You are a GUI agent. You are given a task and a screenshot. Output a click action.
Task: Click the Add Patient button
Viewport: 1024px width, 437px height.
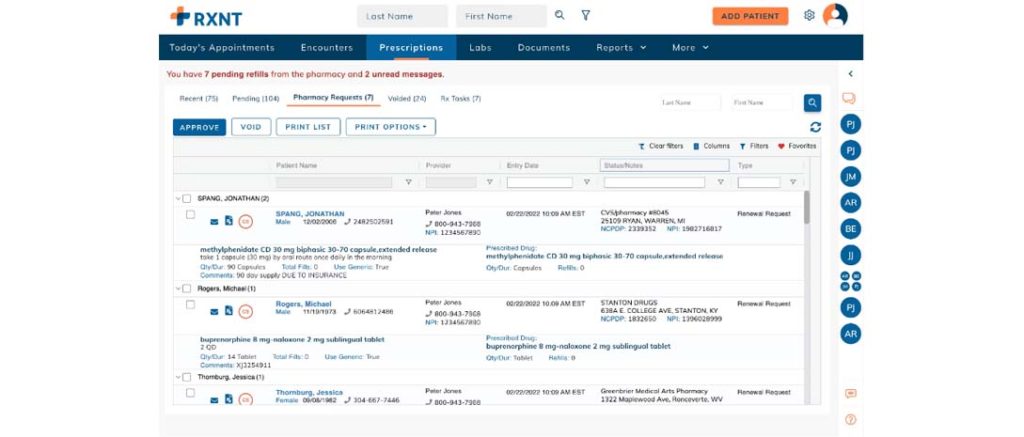point(750,16)
